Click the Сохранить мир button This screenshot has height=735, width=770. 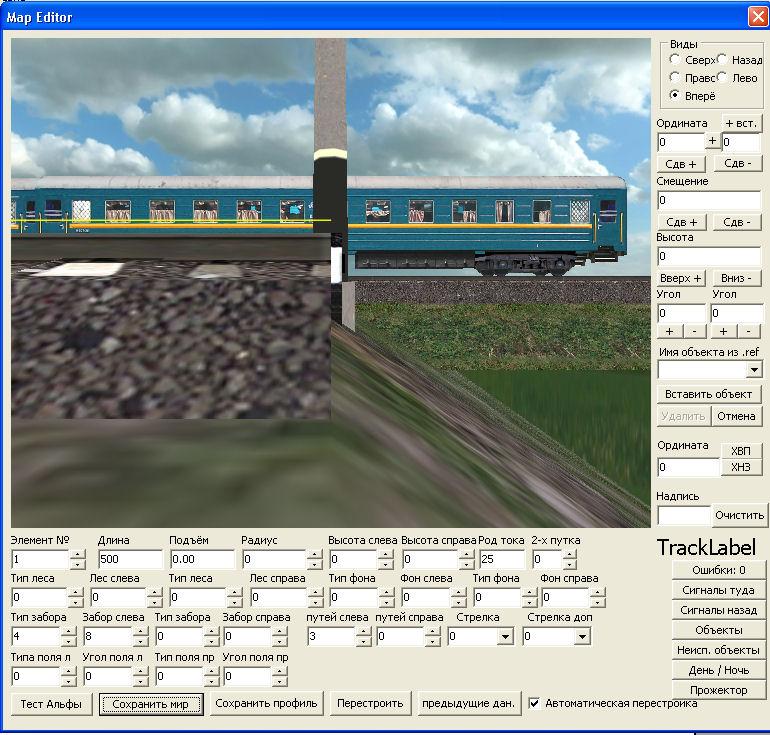coord(151,704)
